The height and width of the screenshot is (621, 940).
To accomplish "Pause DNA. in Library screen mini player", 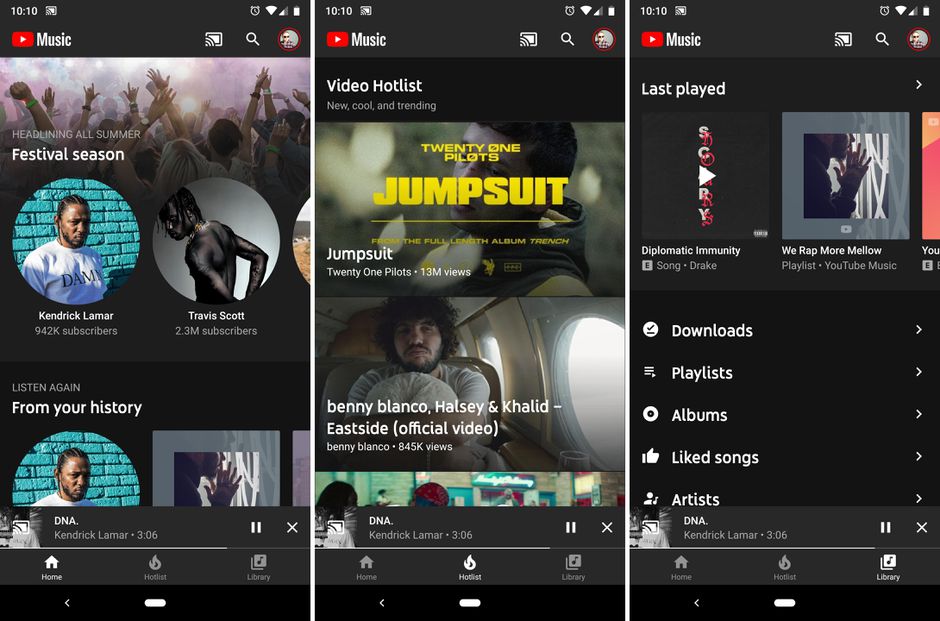I will click(x=885, y=527).
